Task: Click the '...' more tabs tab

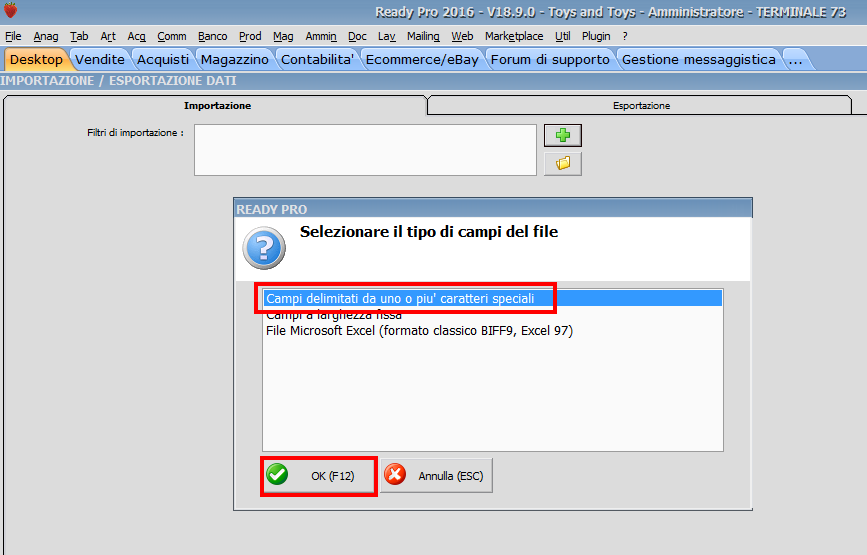Action: click(796, 60)
